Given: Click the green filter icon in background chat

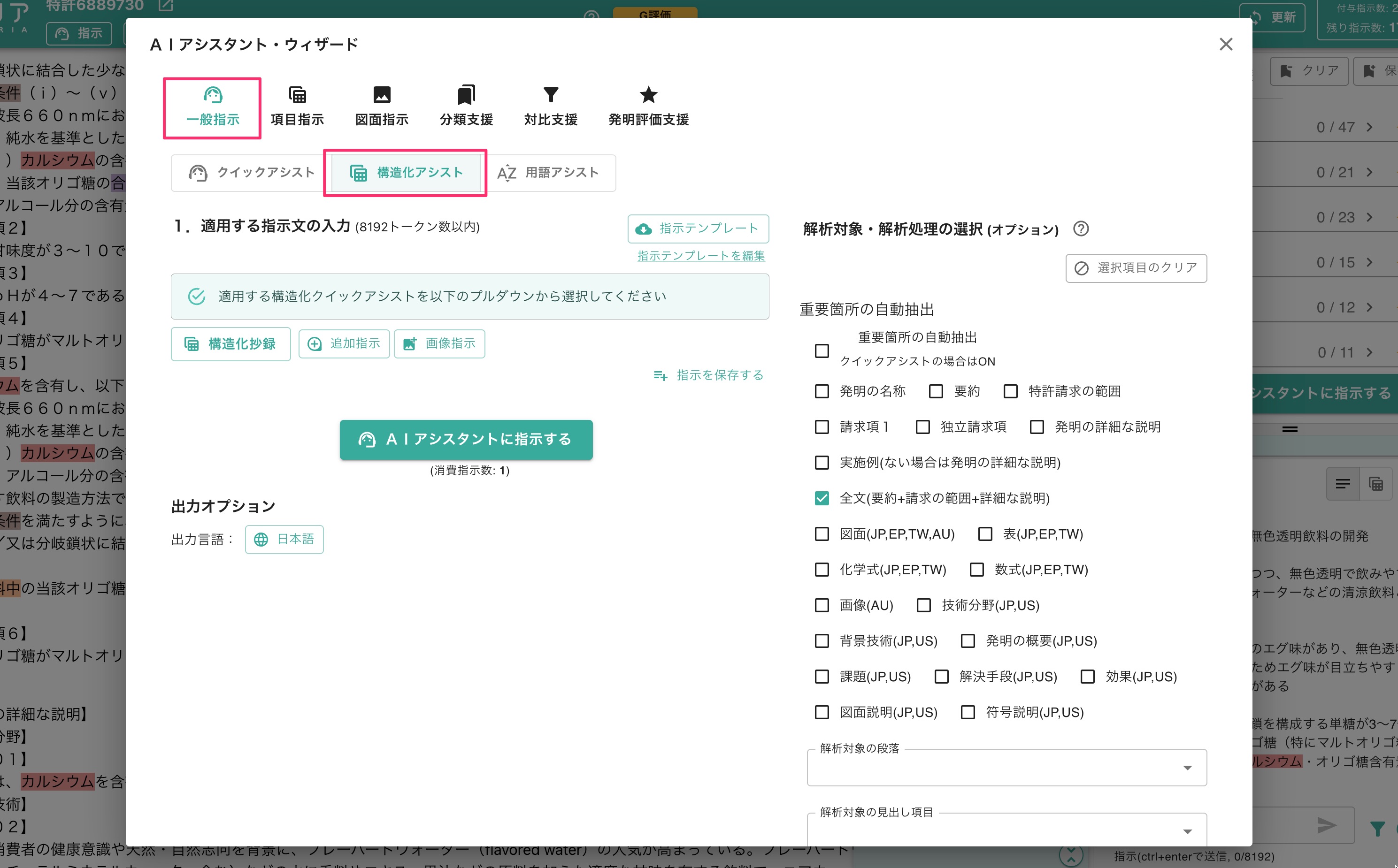Looking at the screenshot, I should pyautogui.click(x=1377, y=829).
